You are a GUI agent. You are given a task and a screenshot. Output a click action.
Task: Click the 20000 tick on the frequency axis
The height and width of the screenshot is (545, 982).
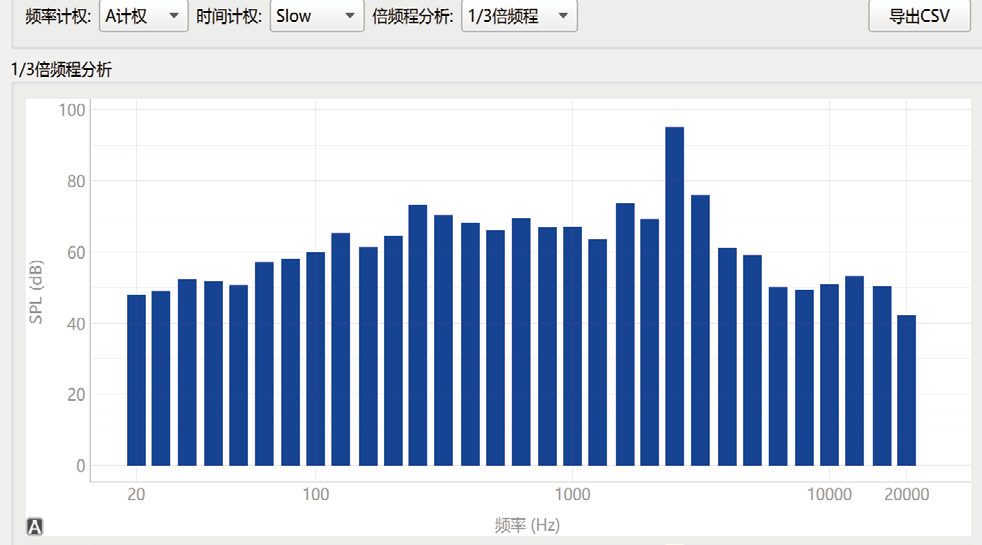tap(906, 494)
